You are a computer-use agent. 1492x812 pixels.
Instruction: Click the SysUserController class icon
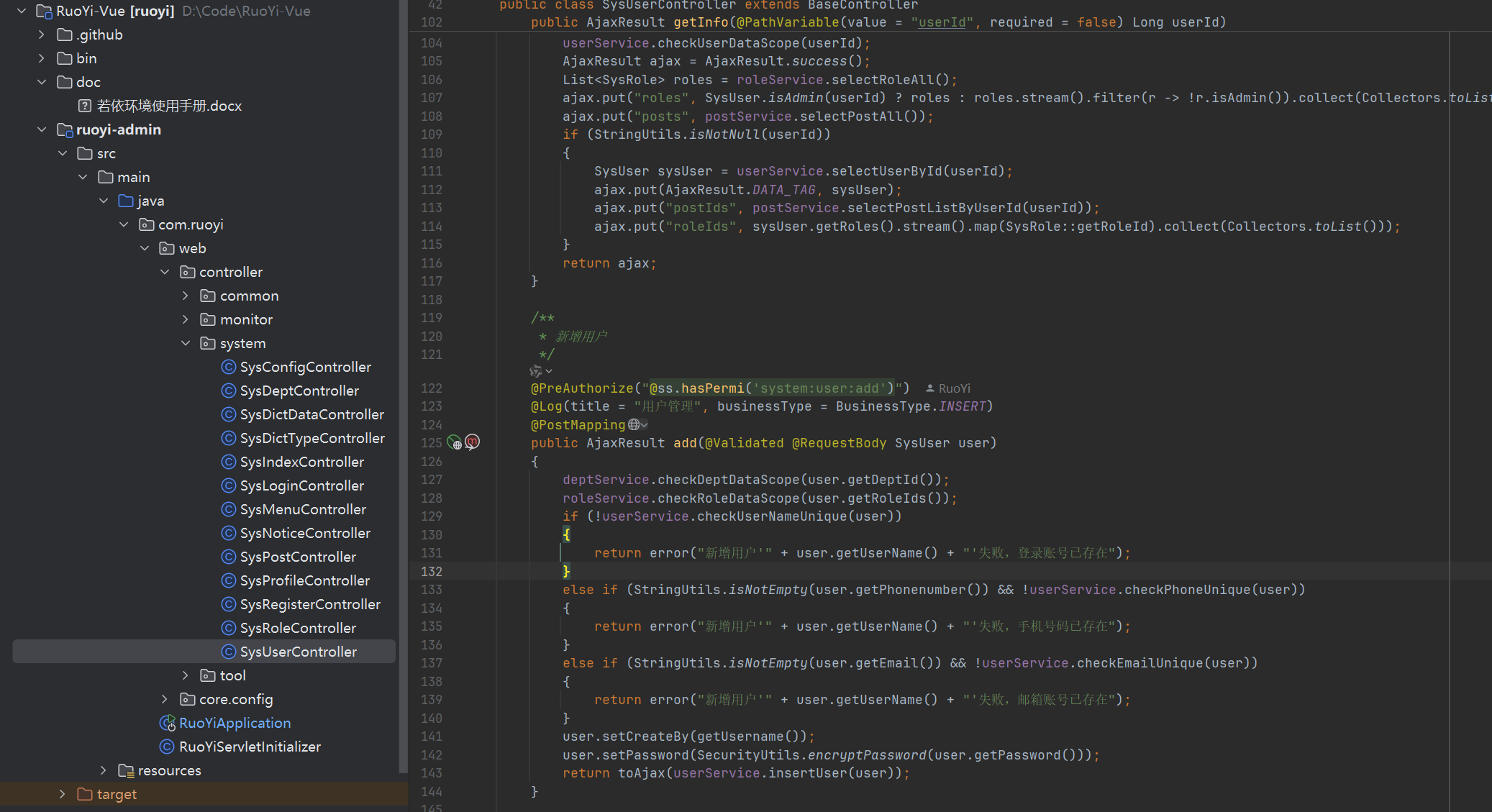point(229,652)
